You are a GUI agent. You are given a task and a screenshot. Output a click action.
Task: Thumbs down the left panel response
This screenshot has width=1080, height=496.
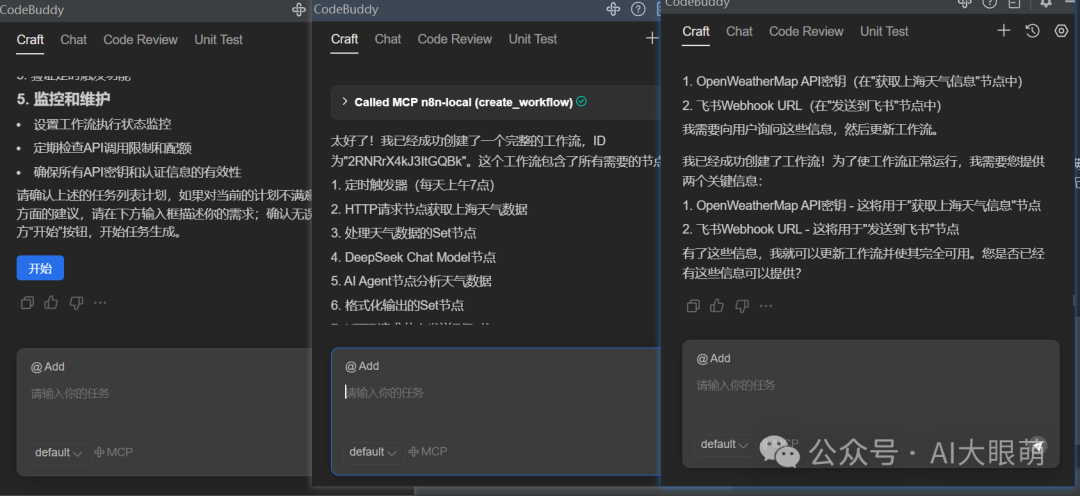pyautogui.click(x=76, y=302)
